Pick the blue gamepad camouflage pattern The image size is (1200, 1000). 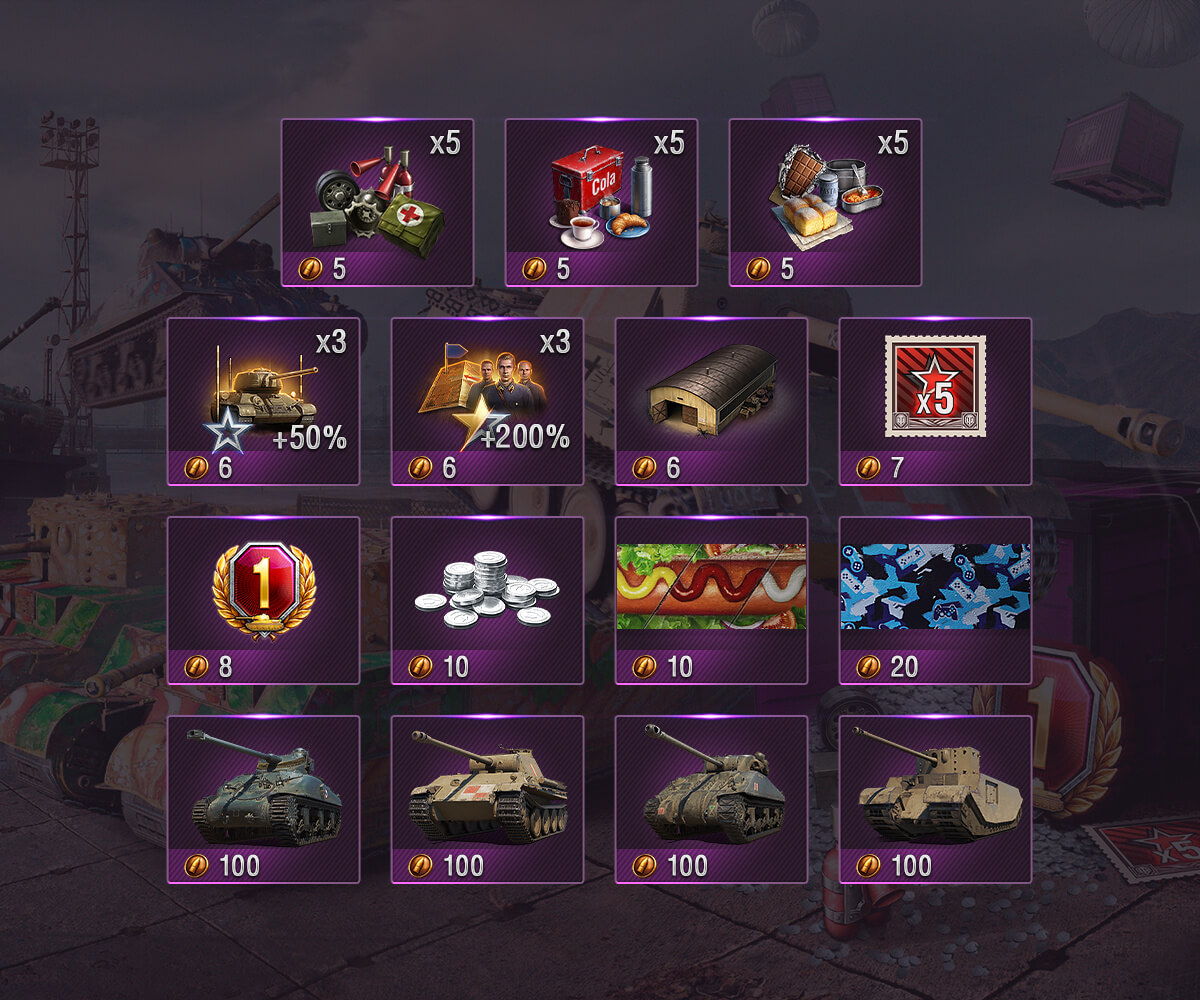point(935,600)
